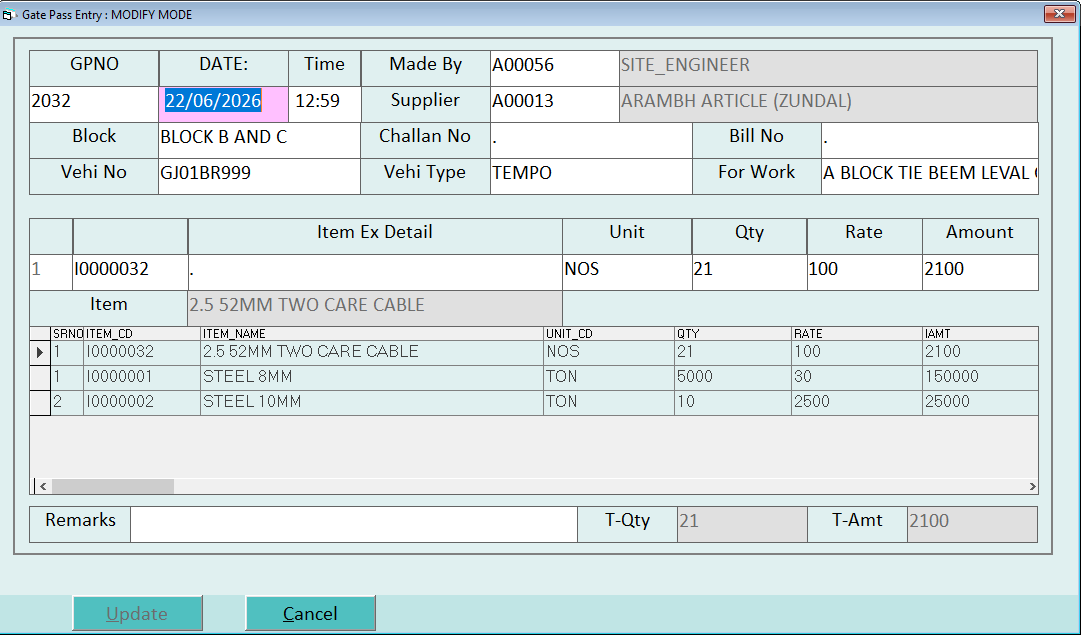Click the Bill No input field
This screenshot has width=1083, height=636.
click(930, 140)
